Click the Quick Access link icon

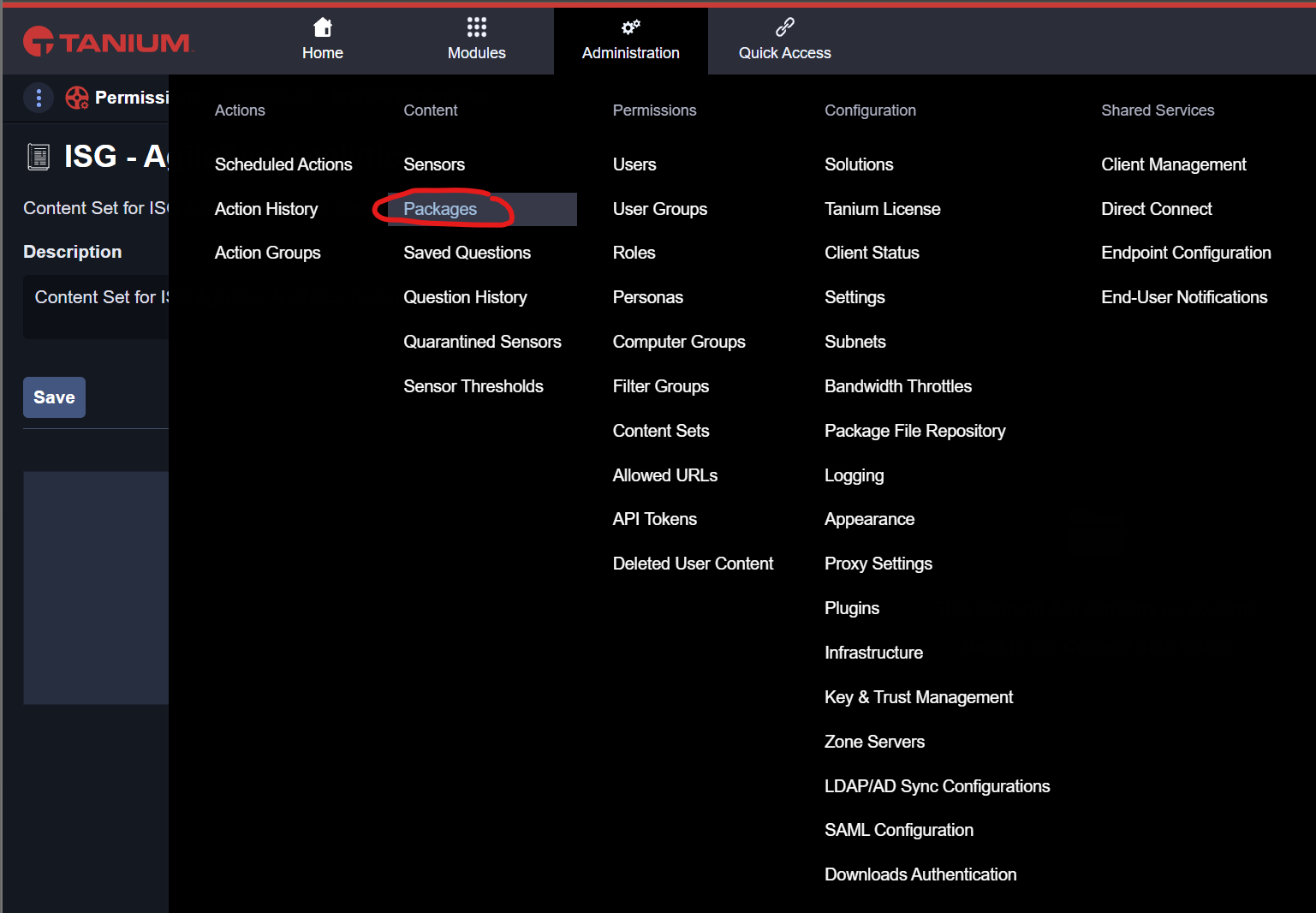785,27
